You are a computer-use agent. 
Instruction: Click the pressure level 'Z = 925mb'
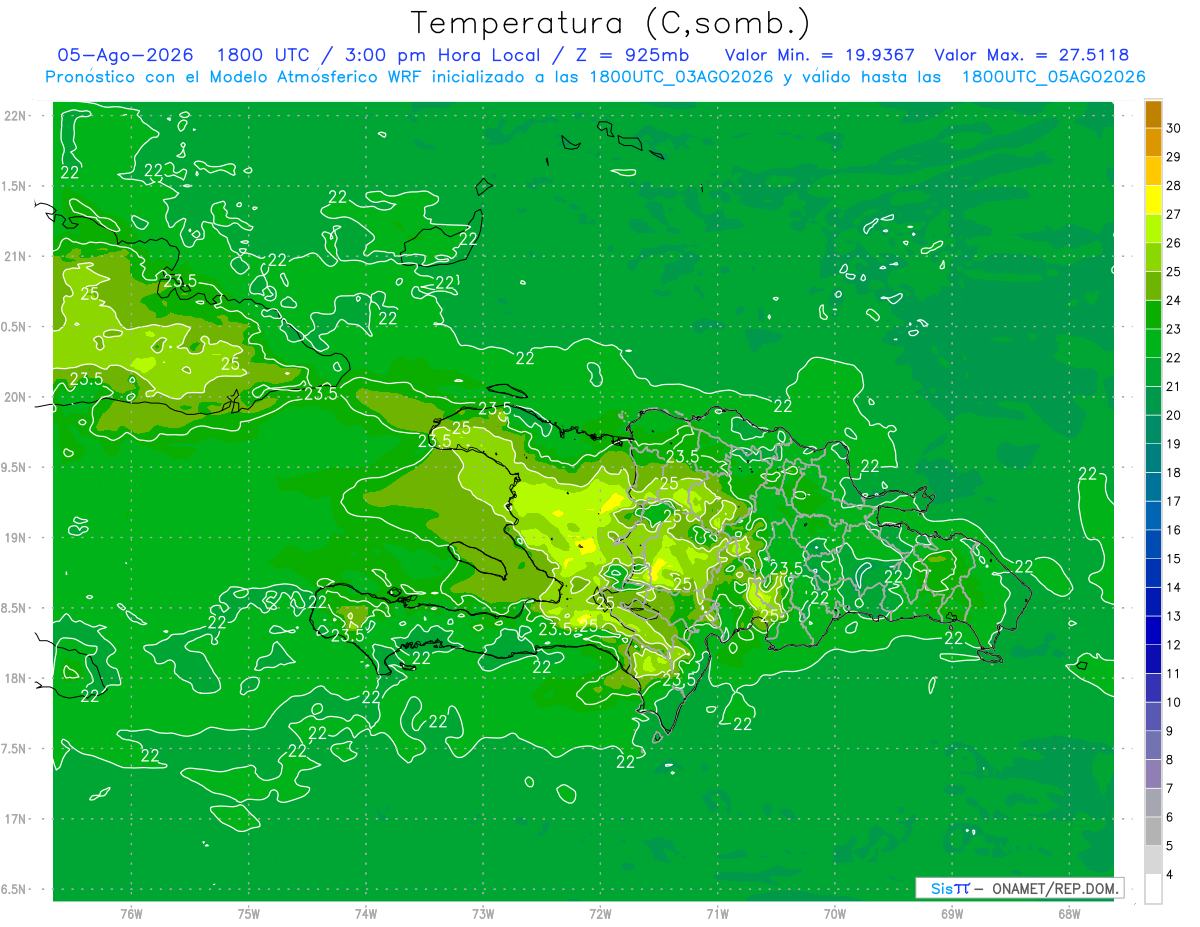632,56
